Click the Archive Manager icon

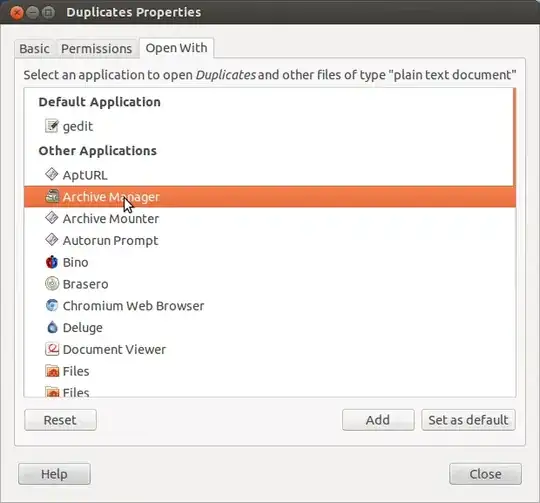tap(52, 196)
